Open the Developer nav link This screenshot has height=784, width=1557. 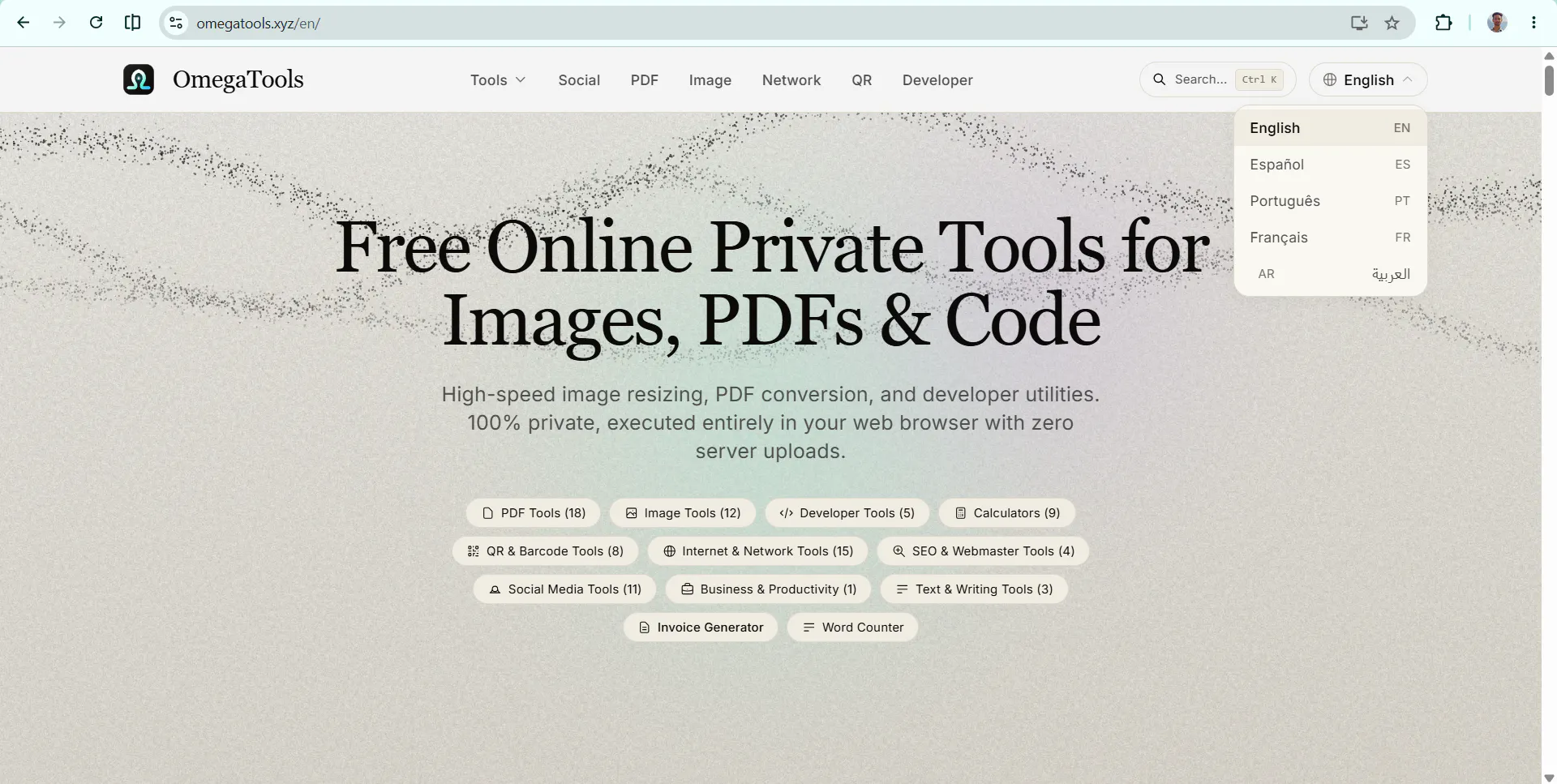(x=937, y=79)
